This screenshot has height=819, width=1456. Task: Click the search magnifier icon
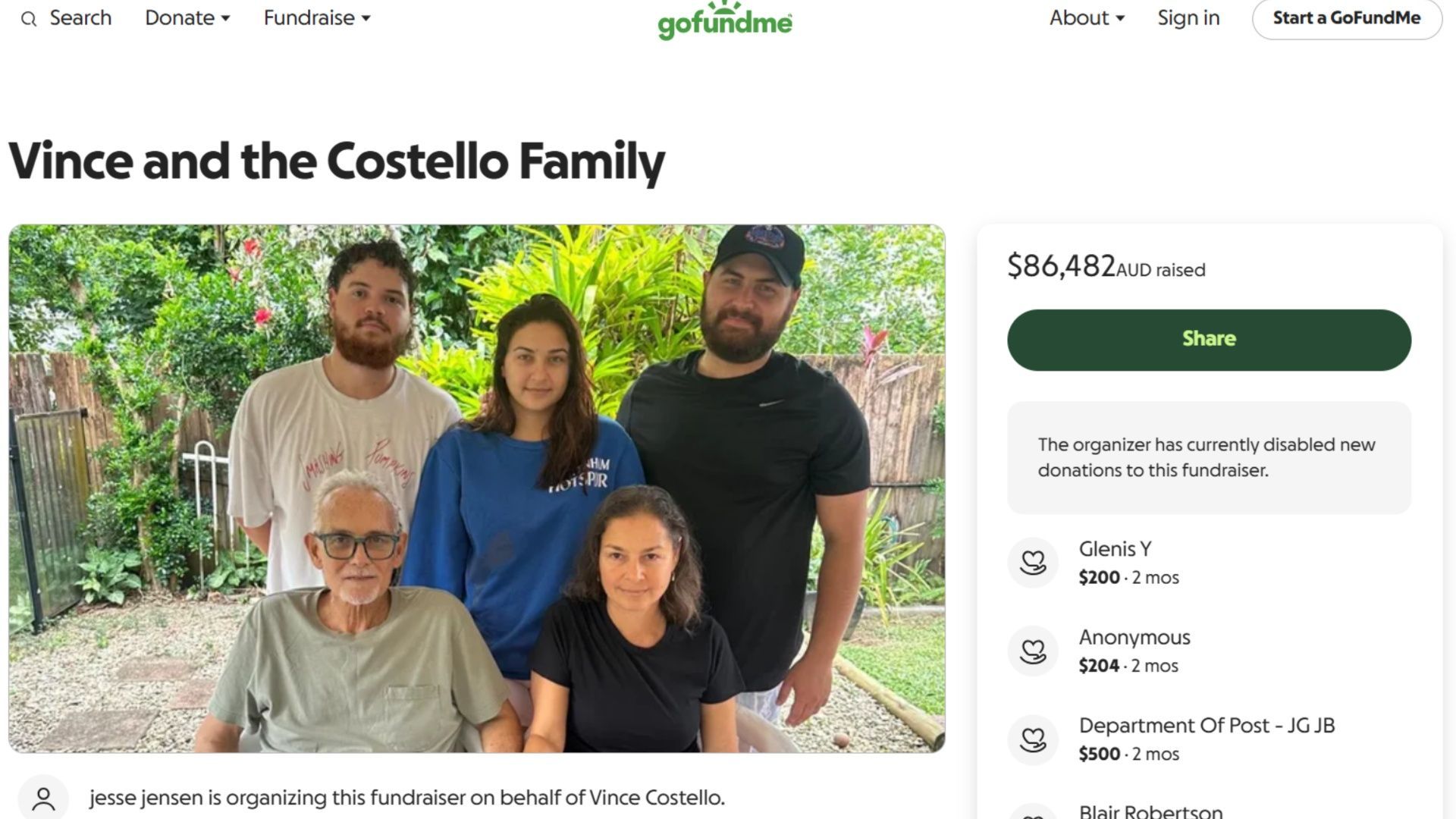pos(29,19)
